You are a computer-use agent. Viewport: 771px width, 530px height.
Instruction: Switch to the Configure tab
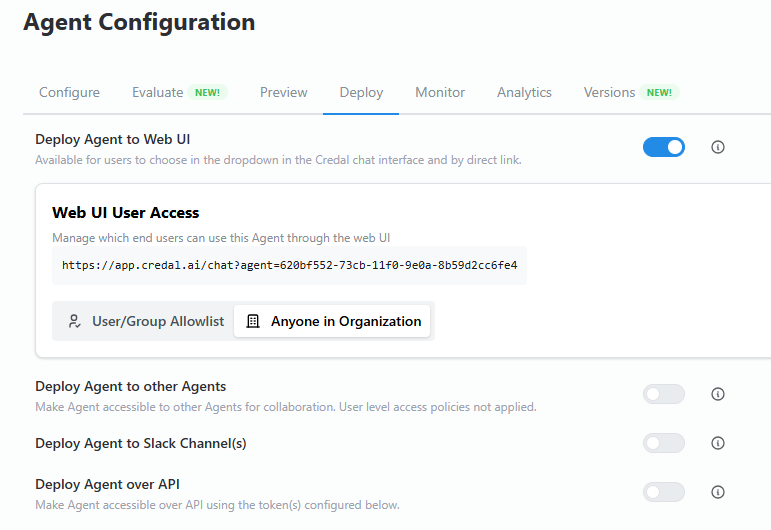69,92
